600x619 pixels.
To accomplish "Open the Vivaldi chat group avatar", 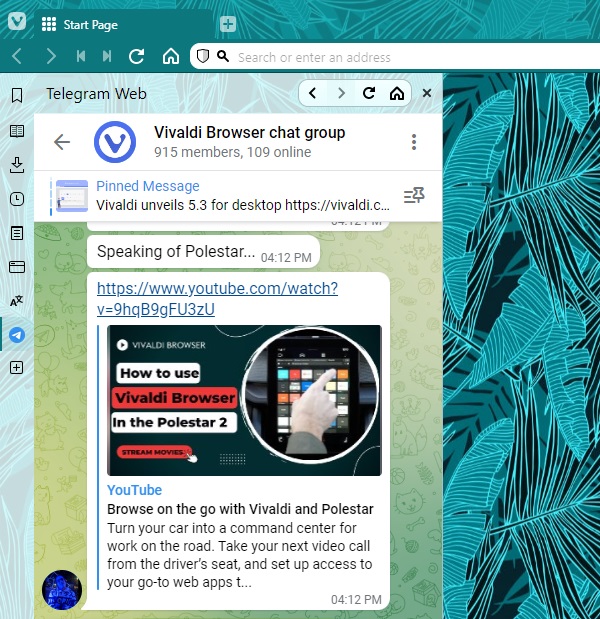I will point(115,142).
